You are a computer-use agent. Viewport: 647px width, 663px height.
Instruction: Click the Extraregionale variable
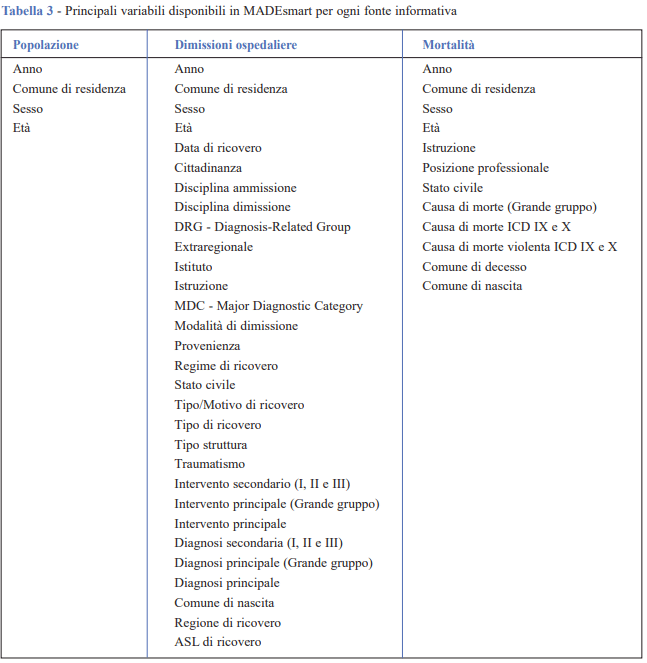(213, 247)
